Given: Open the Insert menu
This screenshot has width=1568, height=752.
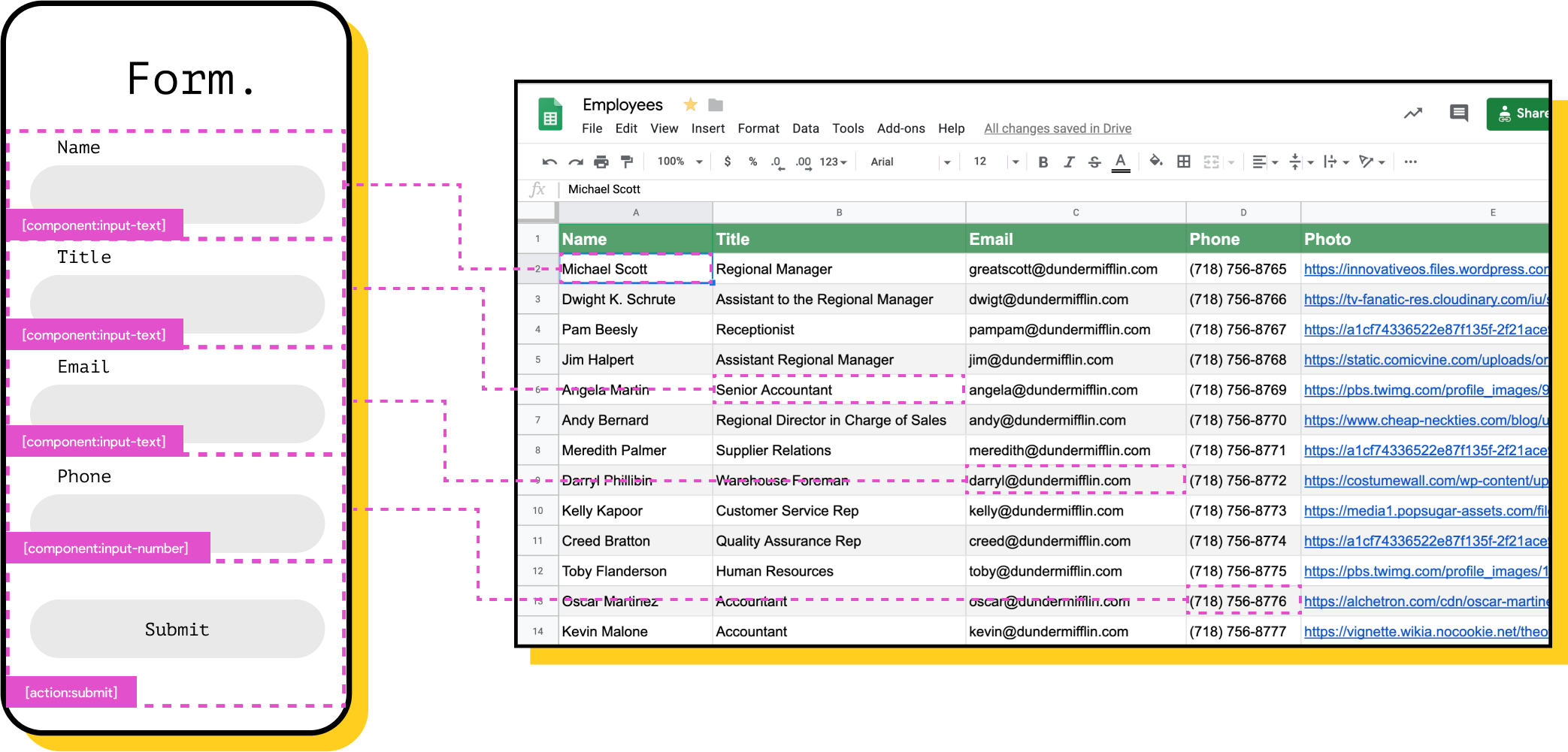Looking at the screenshot, I should [708, 128].
